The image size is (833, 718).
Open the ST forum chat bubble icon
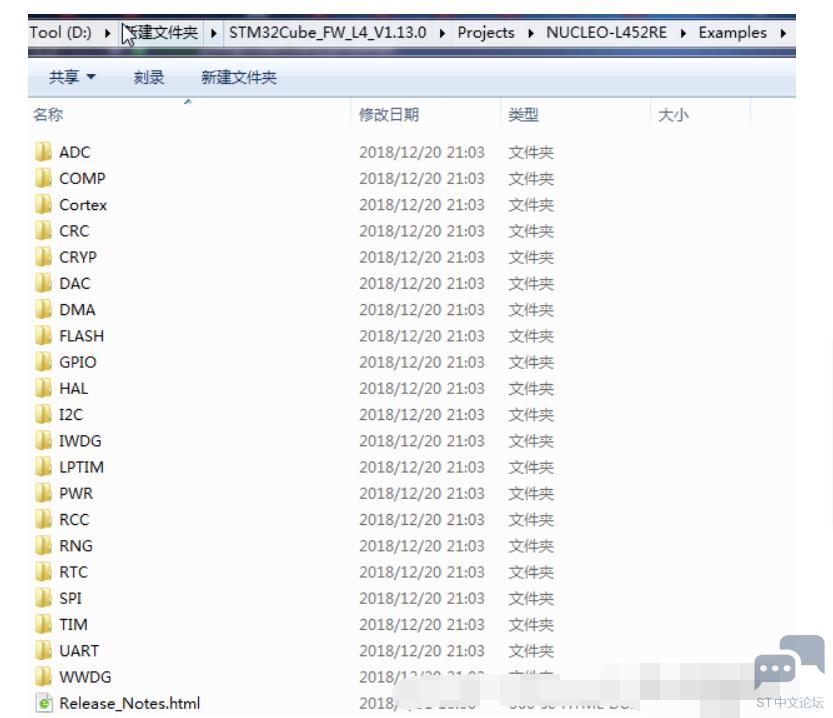(x=789, y=662)
